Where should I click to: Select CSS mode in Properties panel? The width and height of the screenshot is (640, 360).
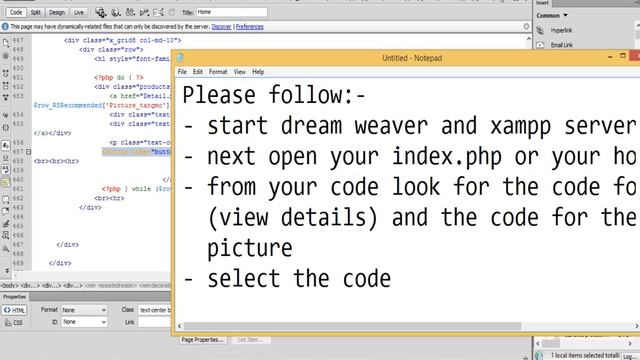(x=14, y=322)
